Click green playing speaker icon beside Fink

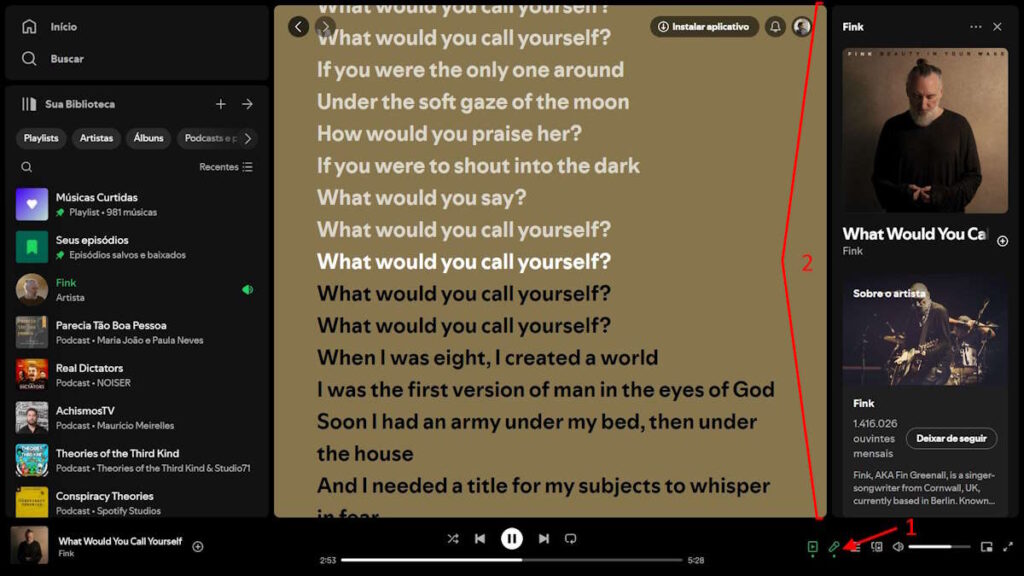tap(248, 290)
